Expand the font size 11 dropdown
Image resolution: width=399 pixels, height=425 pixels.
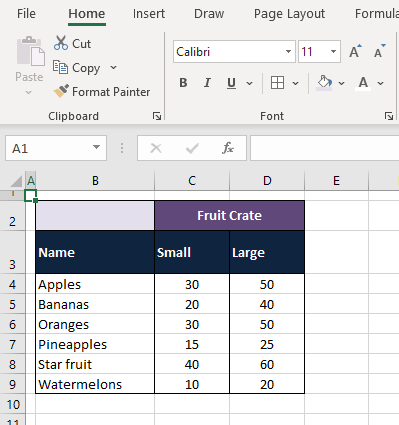(x=333, y=52)
